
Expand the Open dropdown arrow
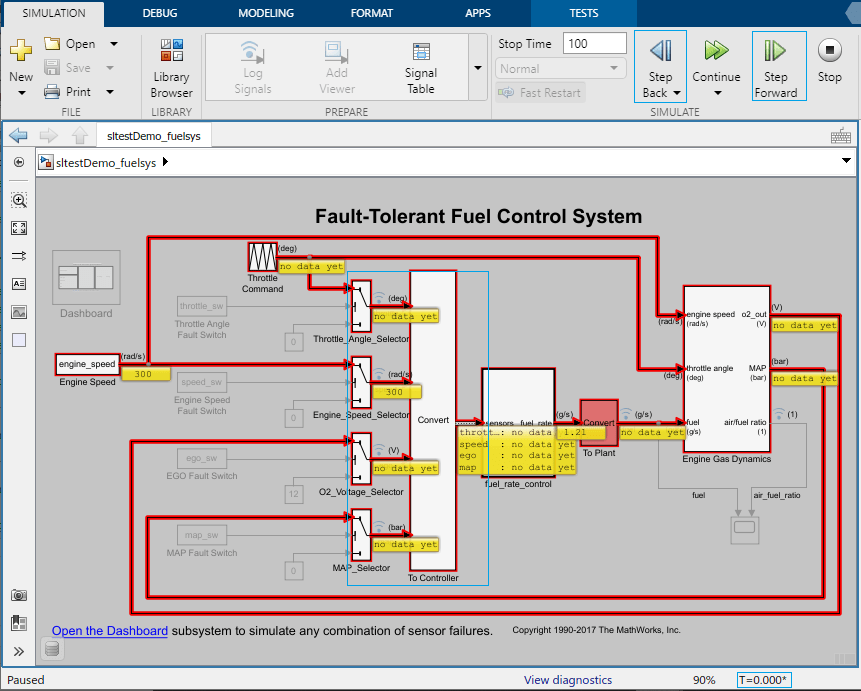pyautogui.click(x=114, y=43)
